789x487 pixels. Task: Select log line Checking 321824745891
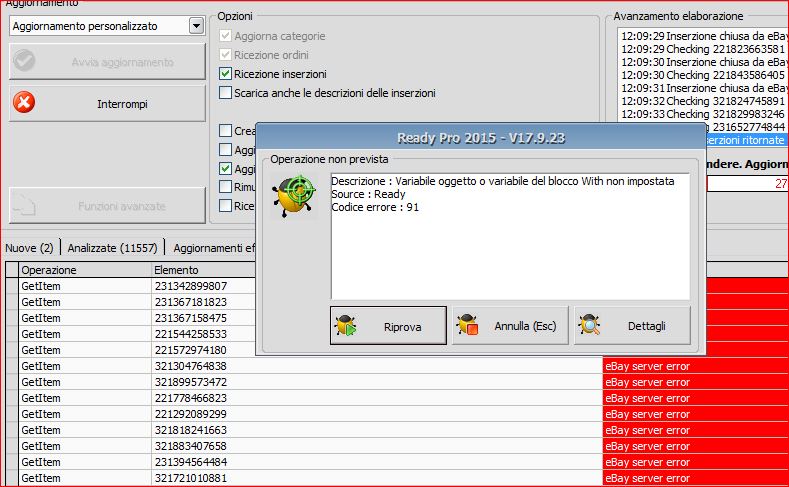tap(703, 101)
